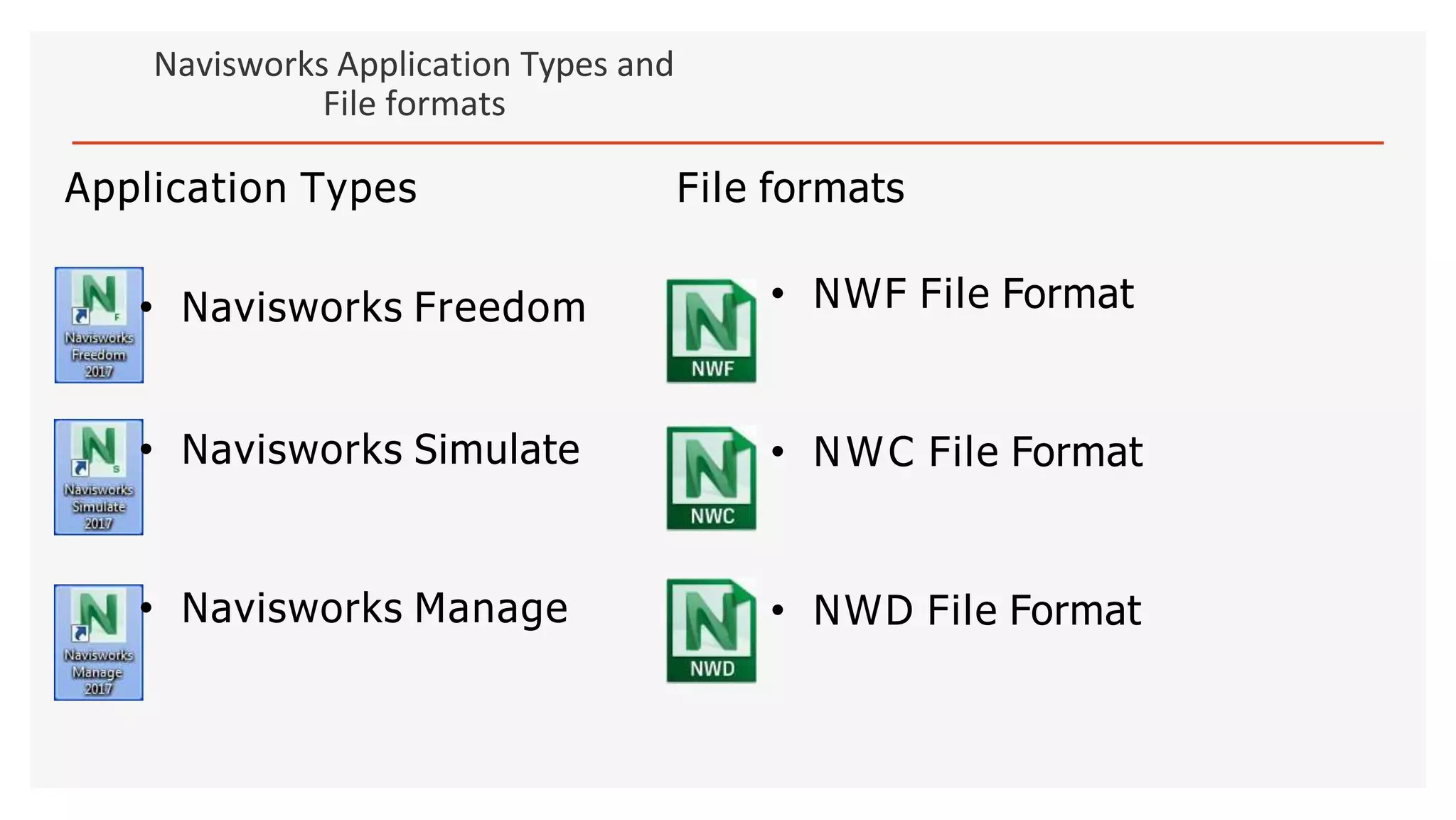Click the 'NWD File Format' text
The image size is (1456, 820).
[x=977, y=610]
